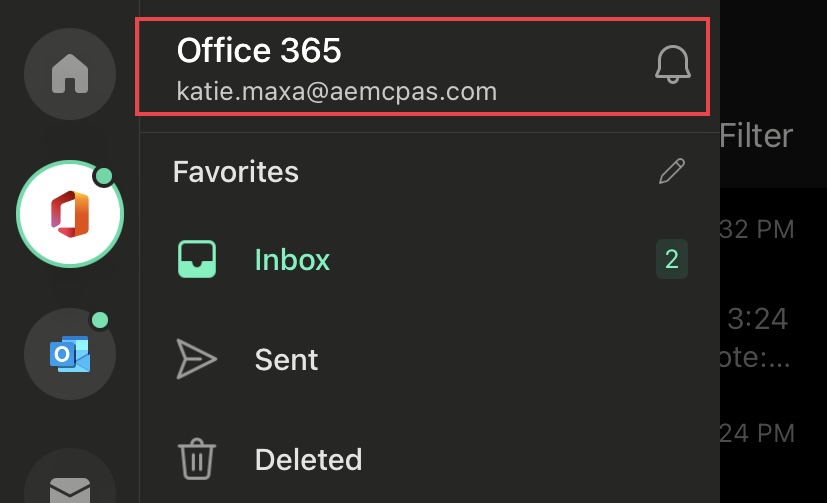Open the Sent folder
Screen dimensions: 827x503
430,360
